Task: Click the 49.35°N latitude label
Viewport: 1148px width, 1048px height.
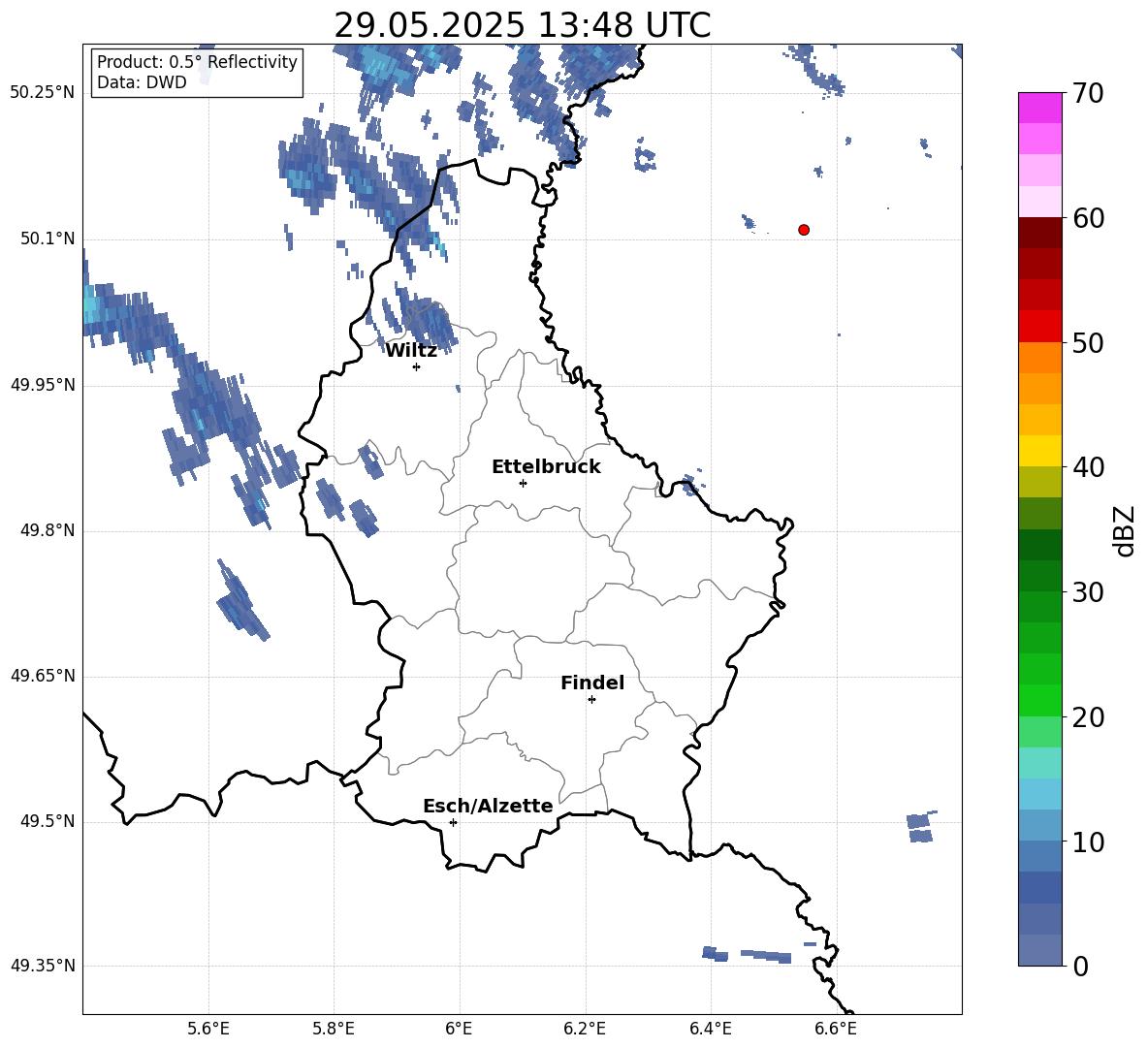Action: click(x=43, y=966)
